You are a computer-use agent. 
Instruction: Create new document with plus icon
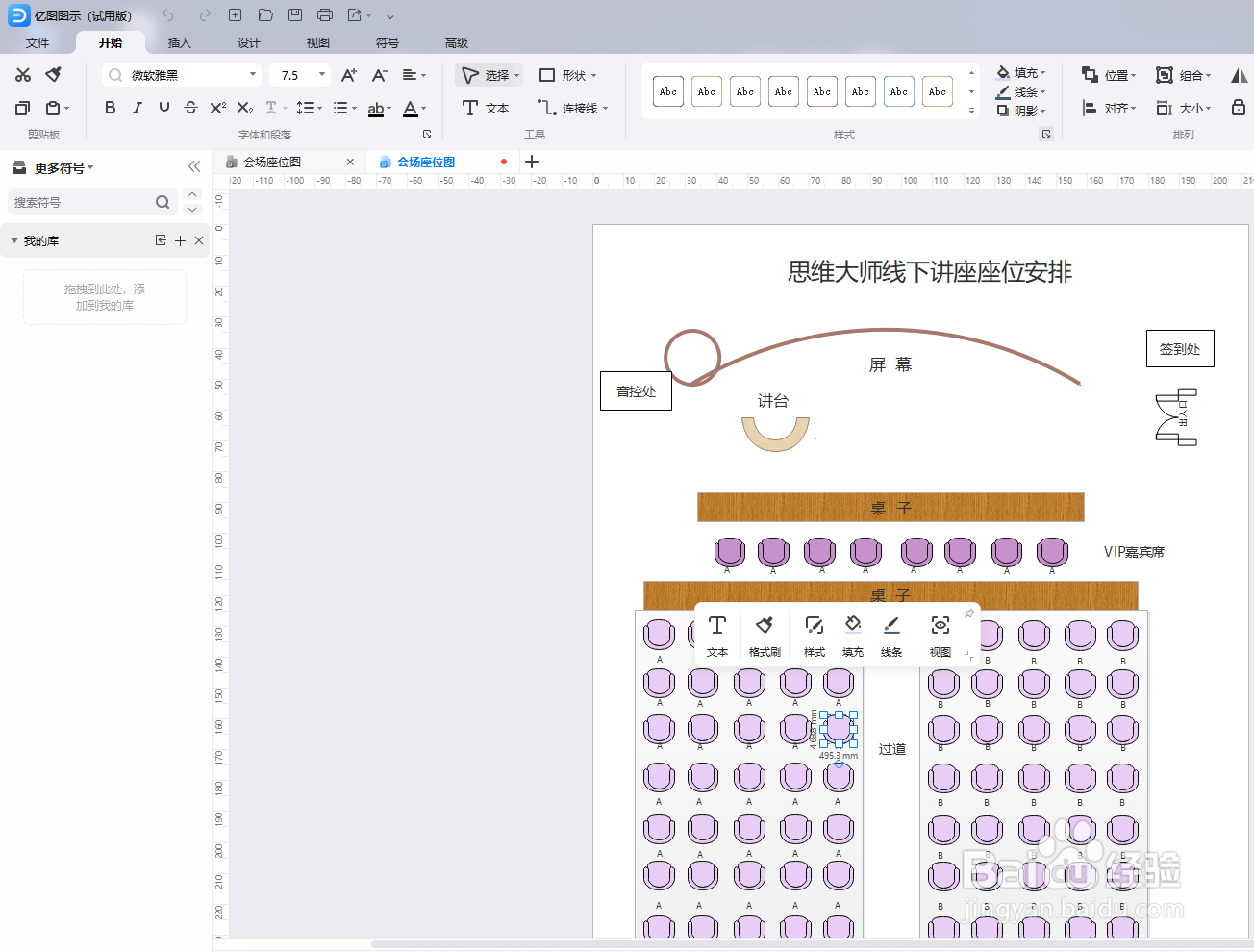point(236,15)
